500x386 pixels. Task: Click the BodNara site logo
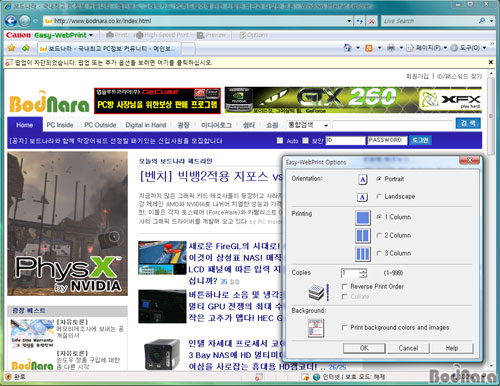(x=49, y=102)
